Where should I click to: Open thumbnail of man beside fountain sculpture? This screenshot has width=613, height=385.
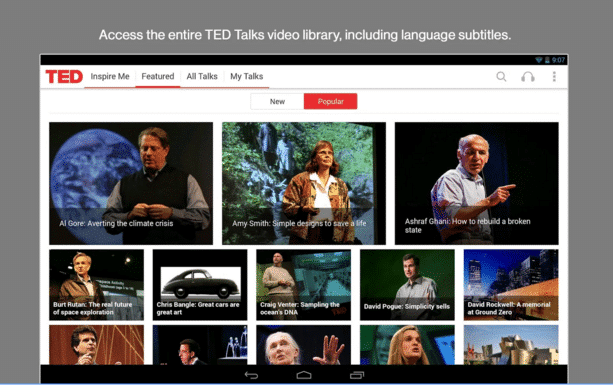coord(200,345)
